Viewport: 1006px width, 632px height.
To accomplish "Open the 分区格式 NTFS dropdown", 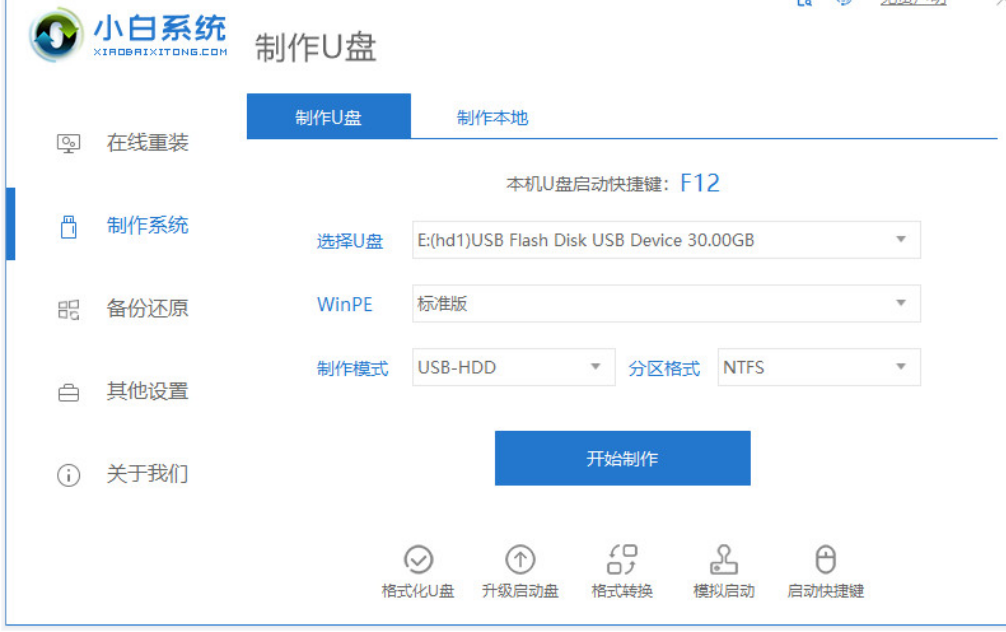I will (x=819, y=368).
